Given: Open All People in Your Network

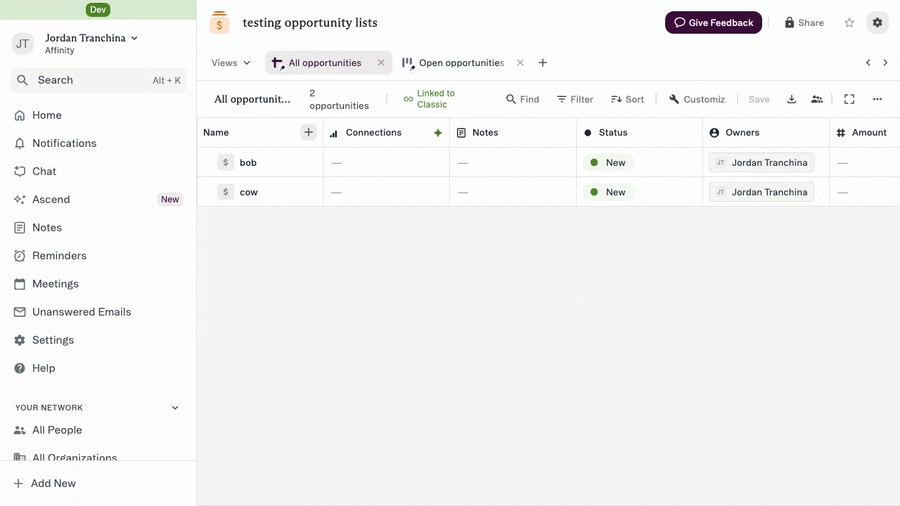Looking at the screenshot, I should click(49, 430).
